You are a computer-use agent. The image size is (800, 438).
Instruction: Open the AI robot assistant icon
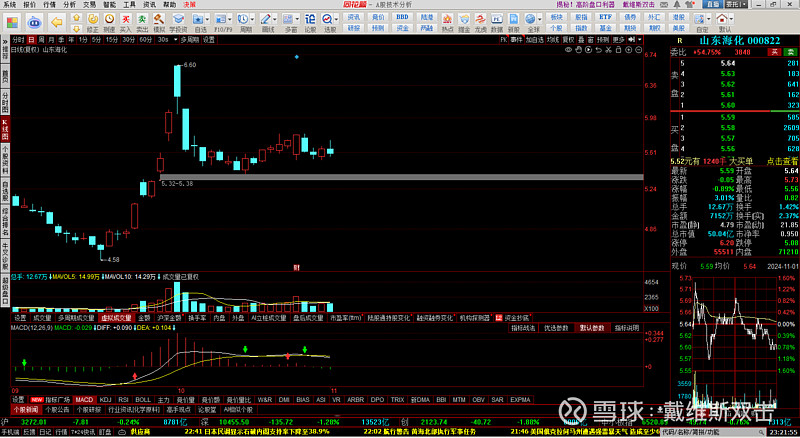click(34, 22)
